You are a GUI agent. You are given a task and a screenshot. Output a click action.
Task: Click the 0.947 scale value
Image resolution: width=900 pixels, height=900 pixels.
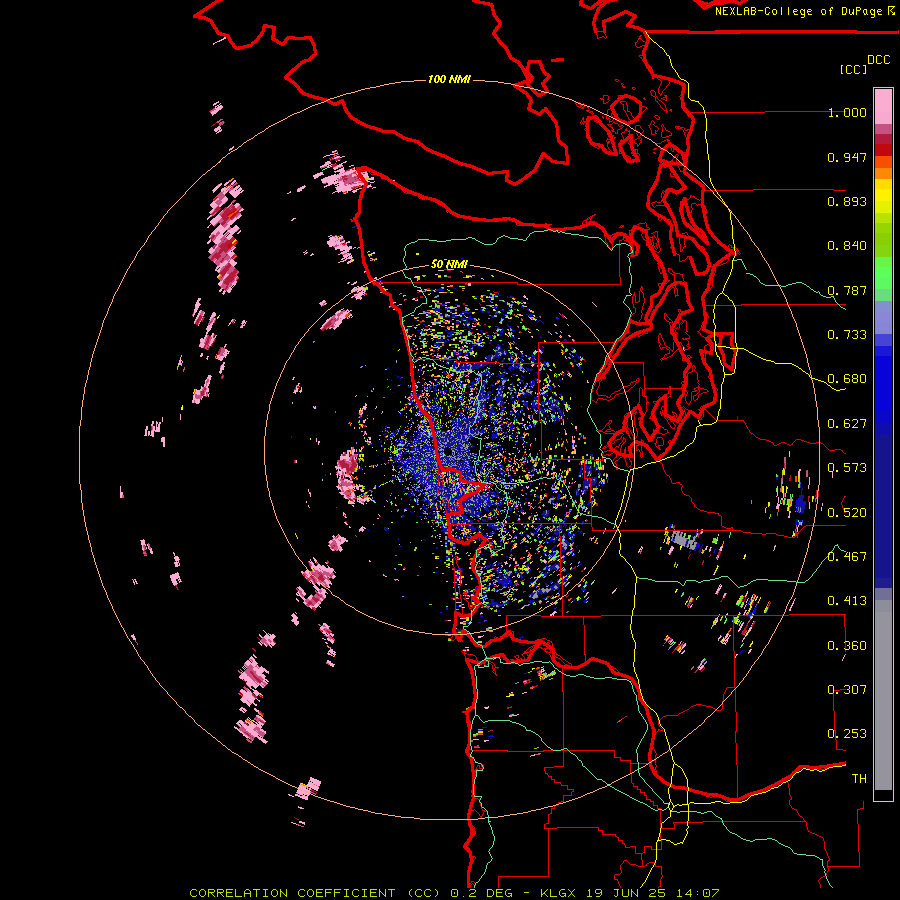click(x=847, y=157)
